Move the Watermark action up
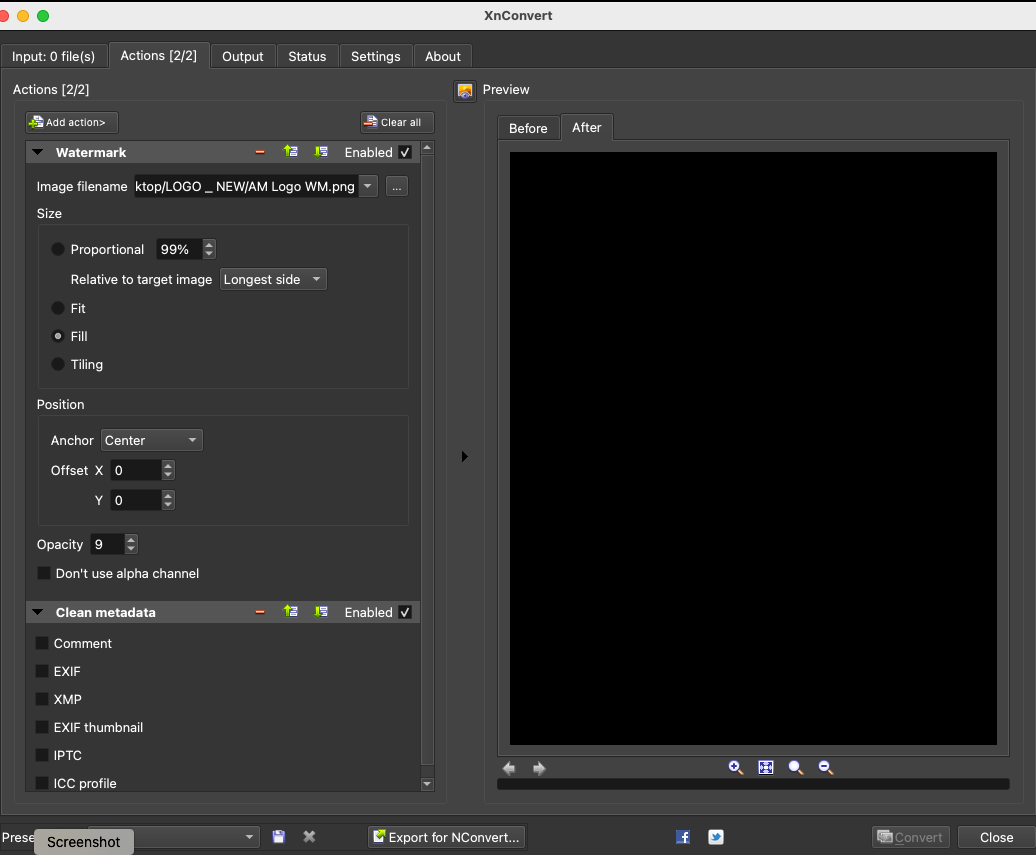Viewport: 1036px width, 855px height. pos(291,152)
